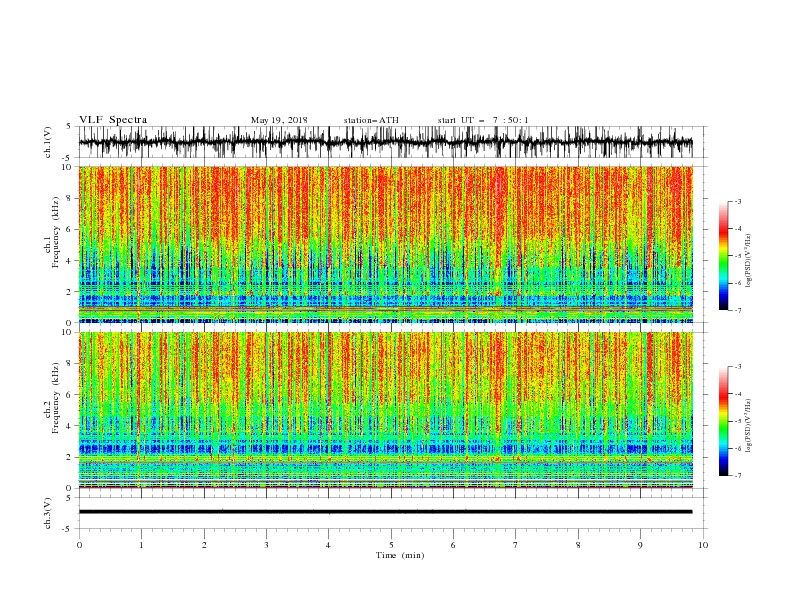Click time axis tick label "7"
Screen dimensions: 792x612
[x=516, y=545]
